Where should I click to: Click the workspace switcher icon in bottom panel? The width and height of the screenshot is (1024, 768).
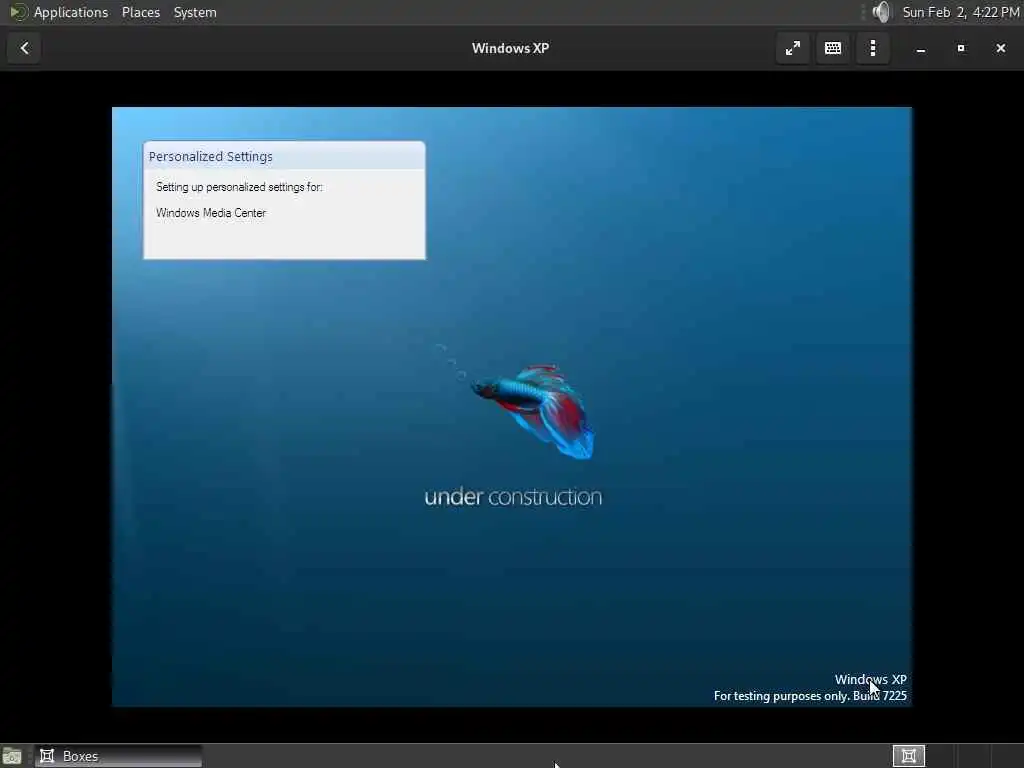click(908, 756)
